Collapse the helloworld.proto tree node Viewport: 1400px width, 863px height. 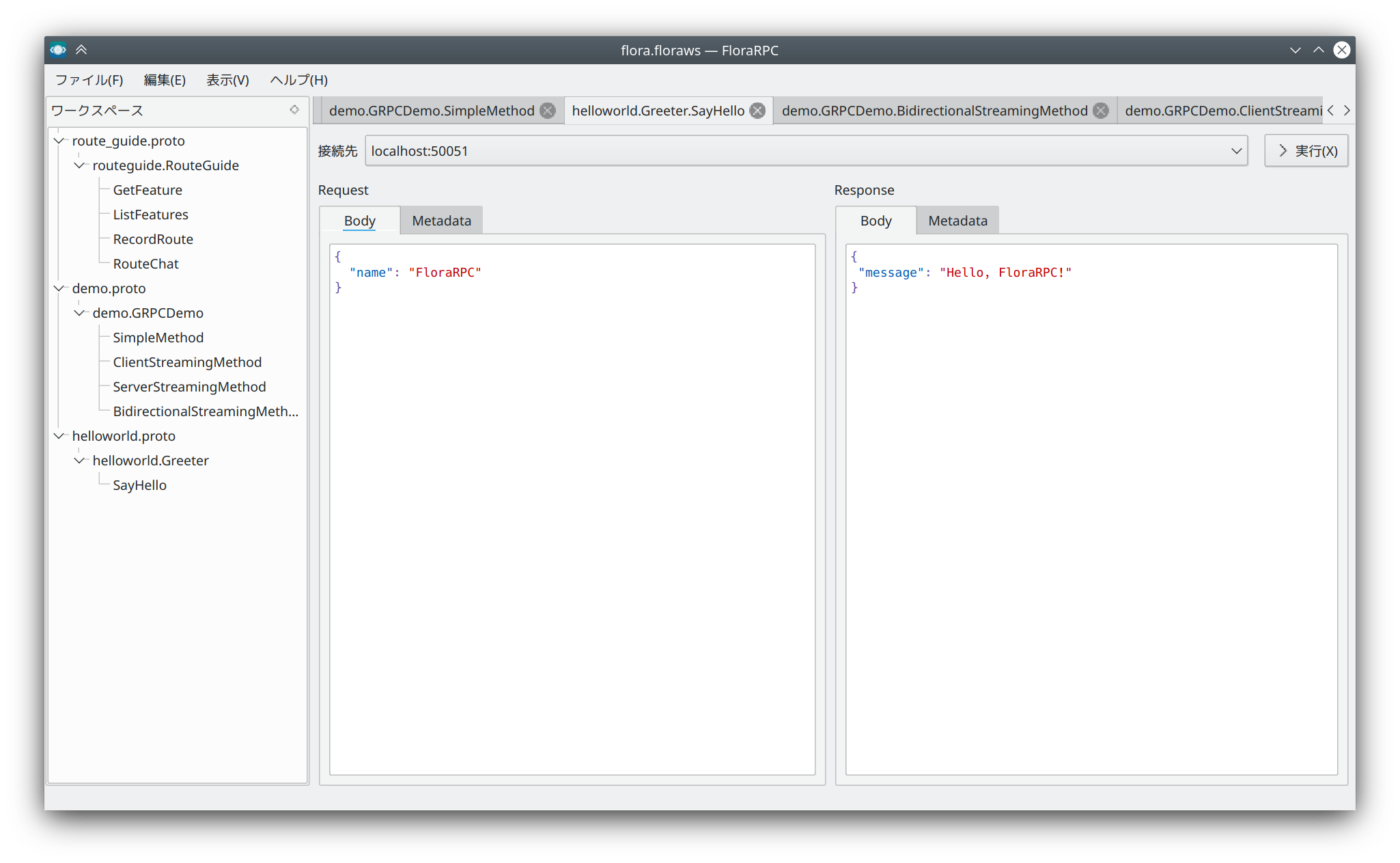pos(59,436)
